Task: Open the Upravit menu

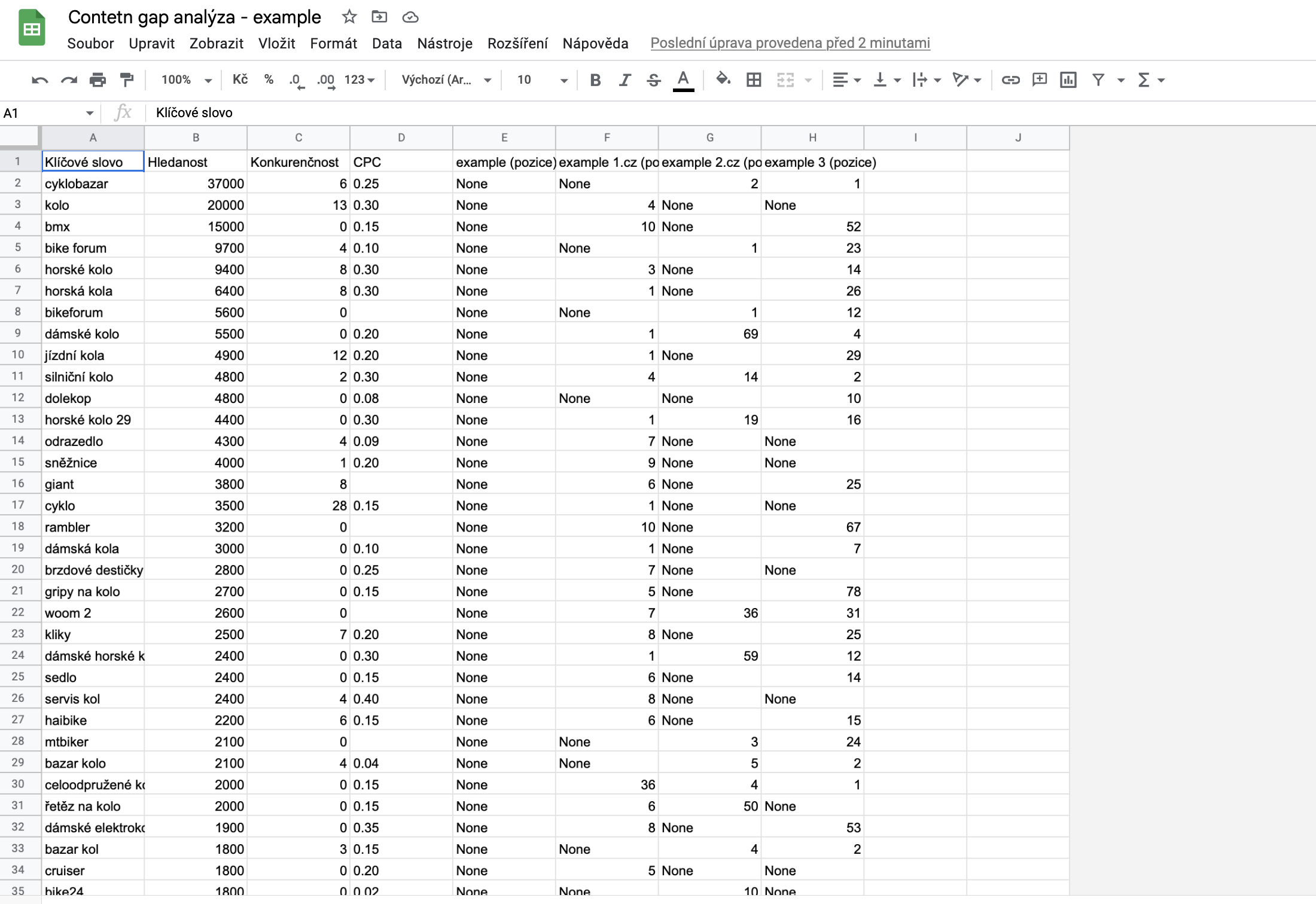Action: click(x=151, y=44)
